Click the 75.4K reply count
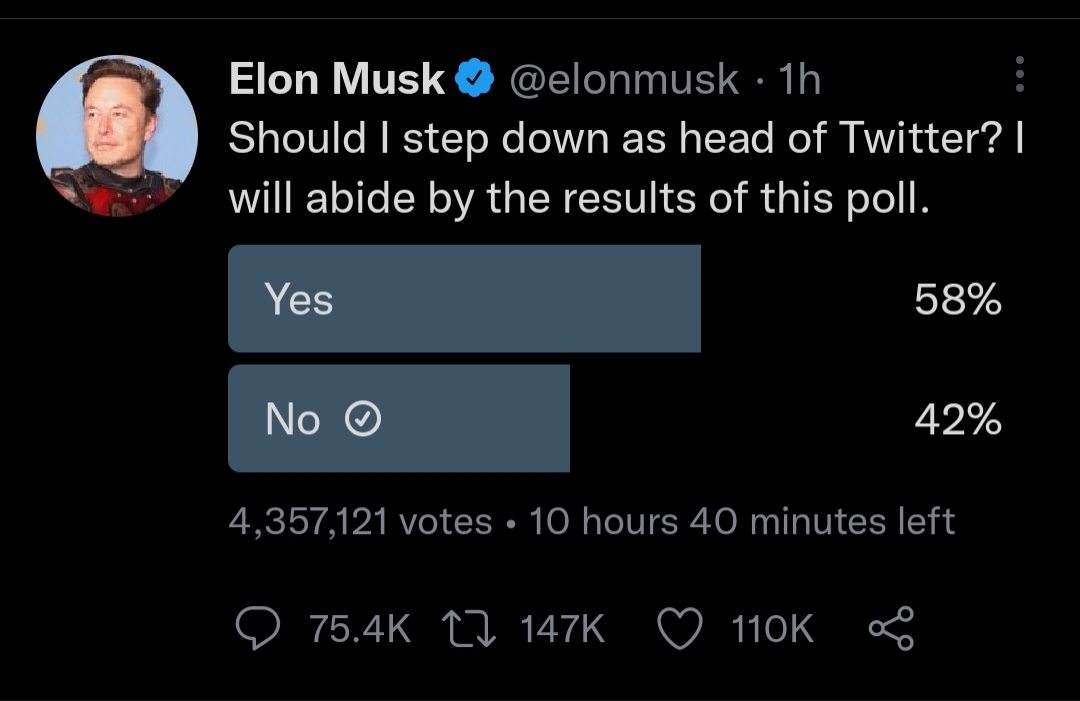 (x=360, y=629)
